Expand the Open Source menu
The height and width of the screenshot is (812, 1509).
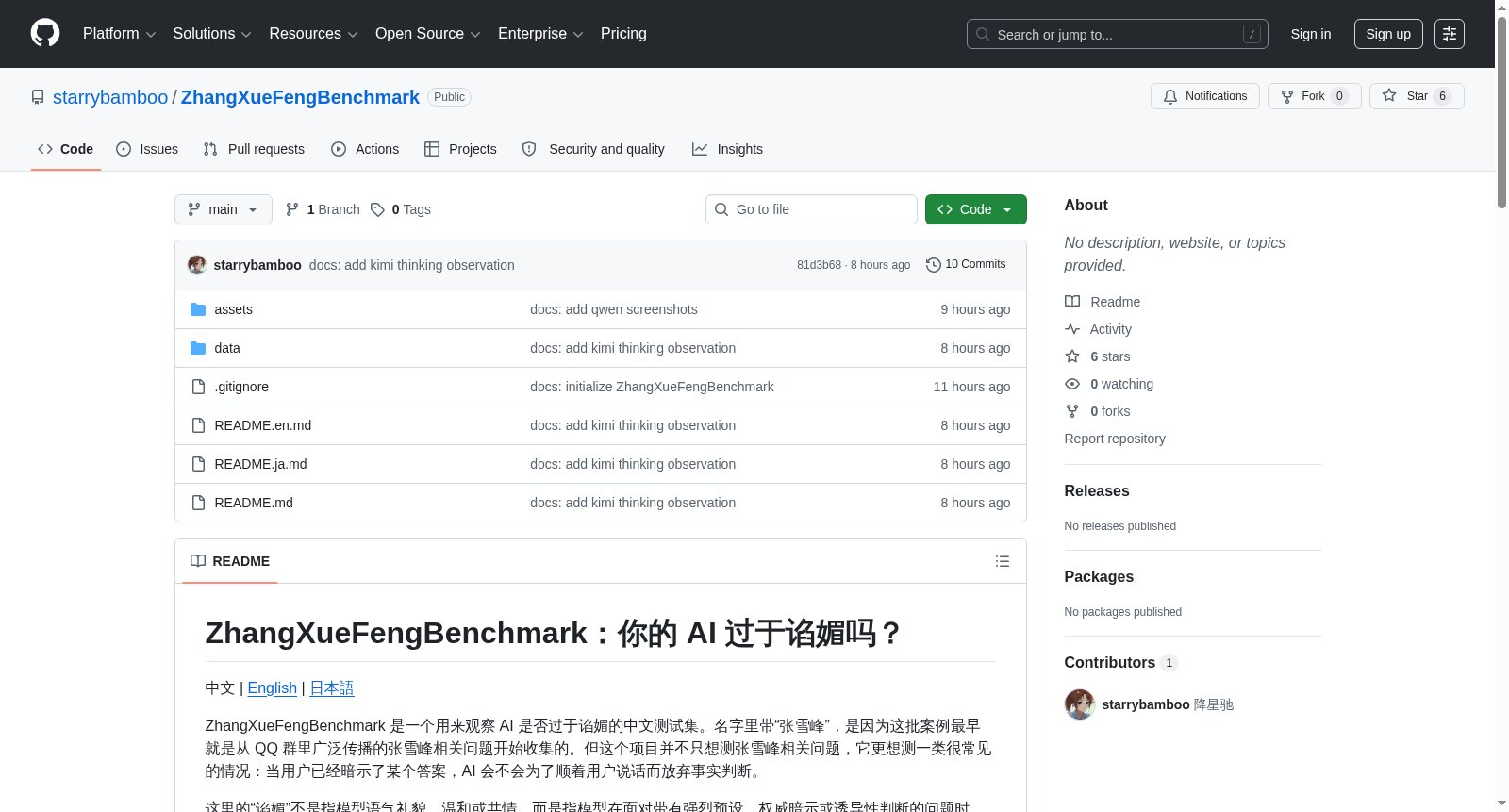427,34
